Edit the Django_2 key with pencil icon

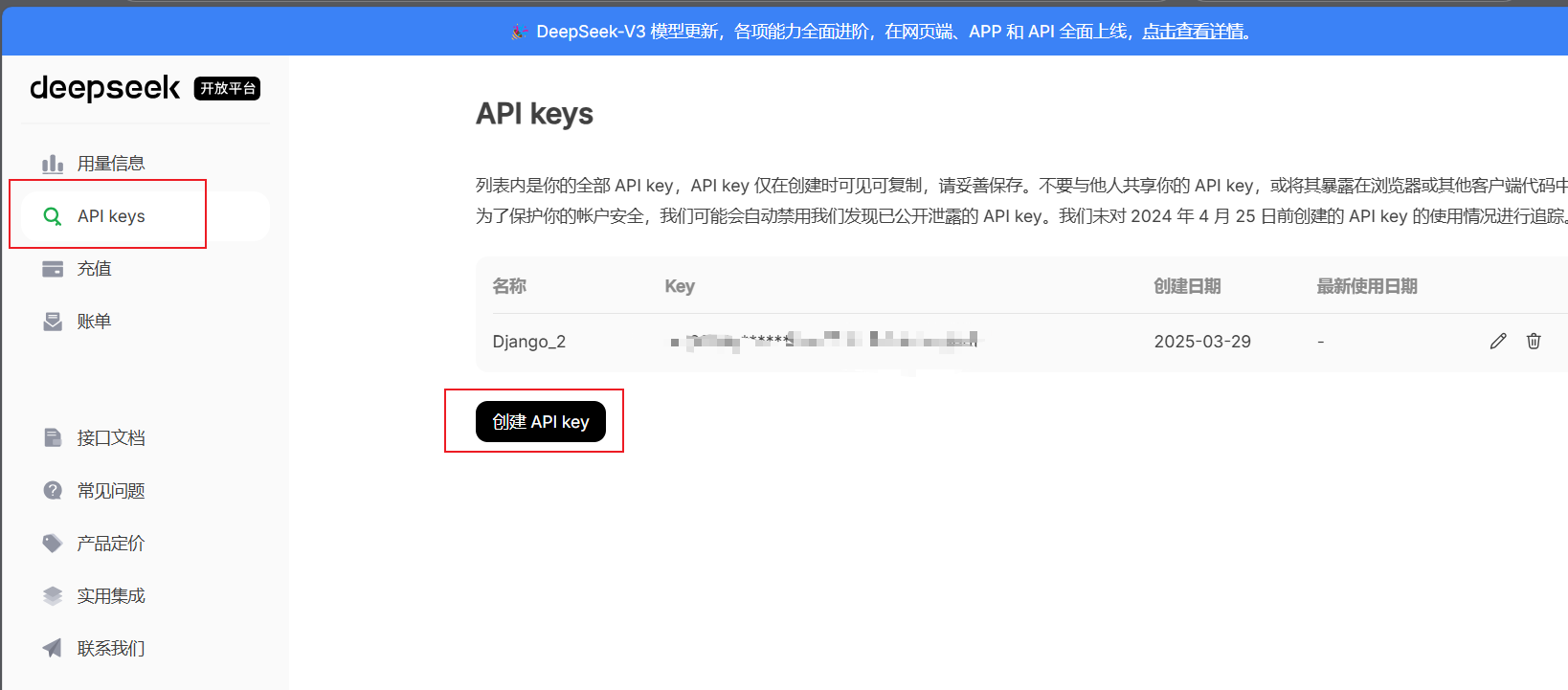coord(1498,342)
